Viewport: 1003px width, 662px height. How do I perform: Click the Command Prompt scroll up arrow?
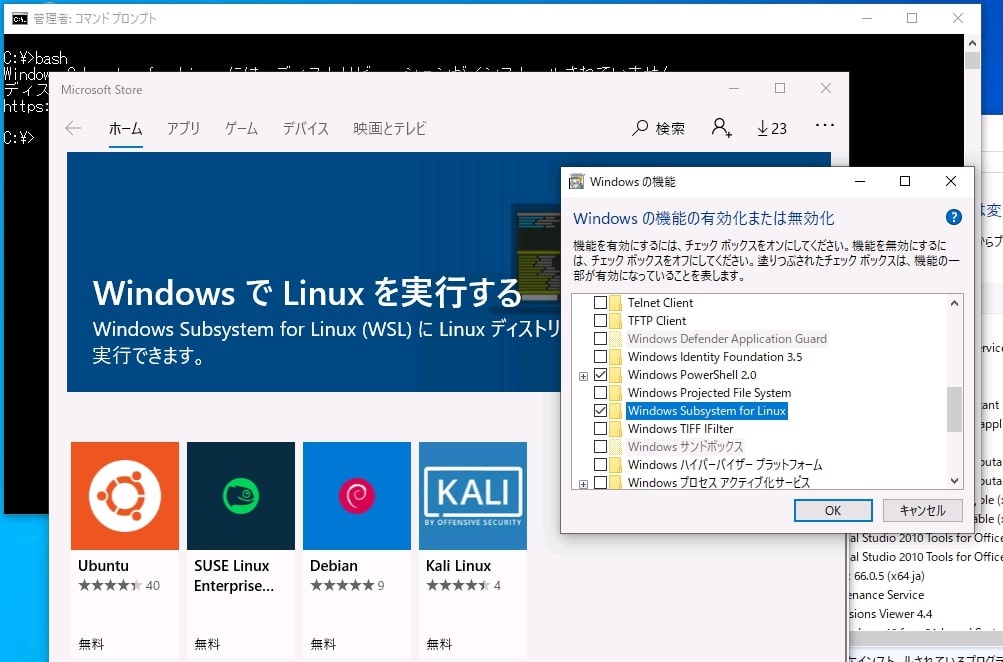(972, 43)
